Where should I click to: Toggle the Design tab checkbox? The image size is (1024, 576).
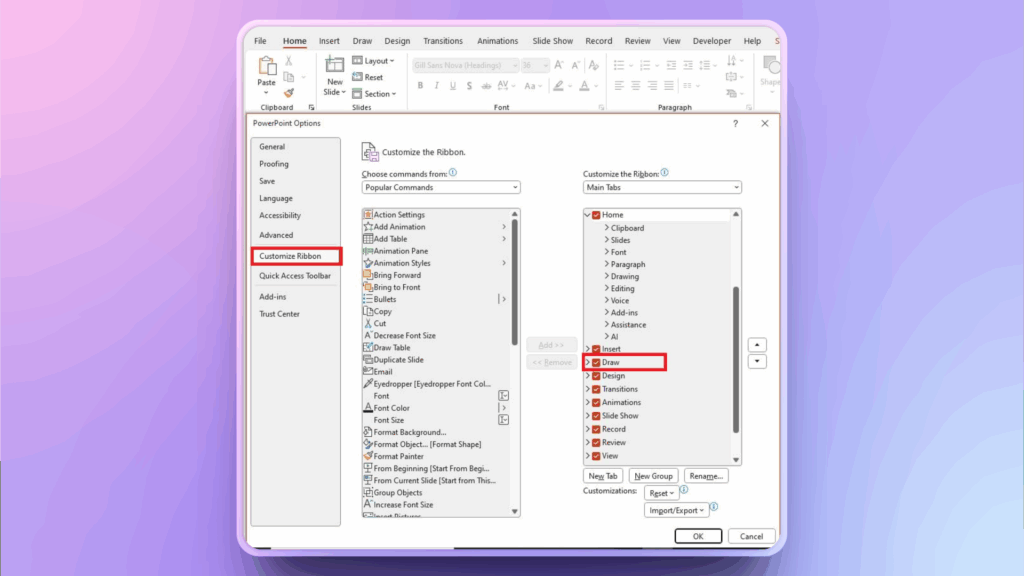coord(597,376)
